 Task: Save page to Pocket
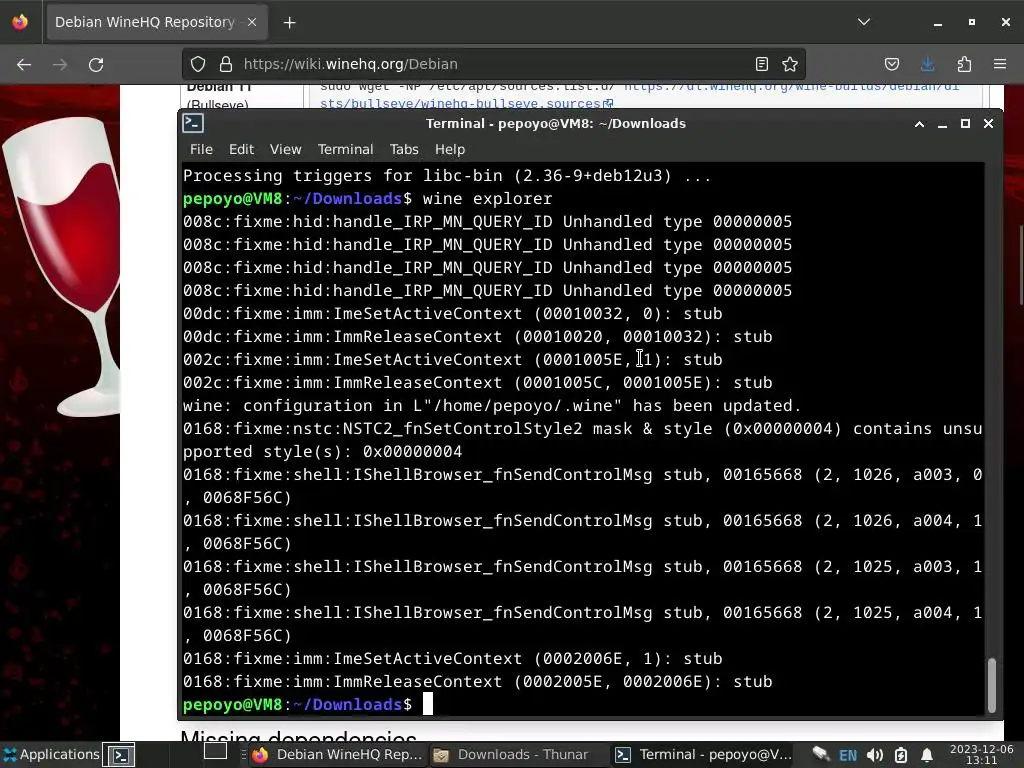click(x=891, y=64)
